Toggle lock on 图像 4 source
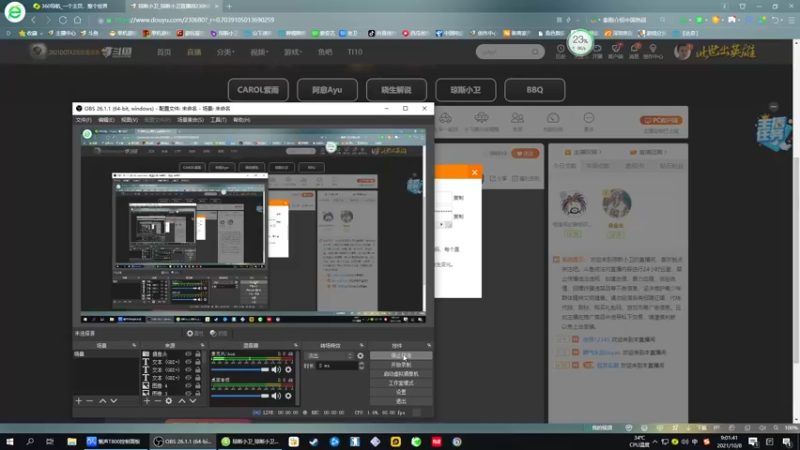 tap(197, 386)
